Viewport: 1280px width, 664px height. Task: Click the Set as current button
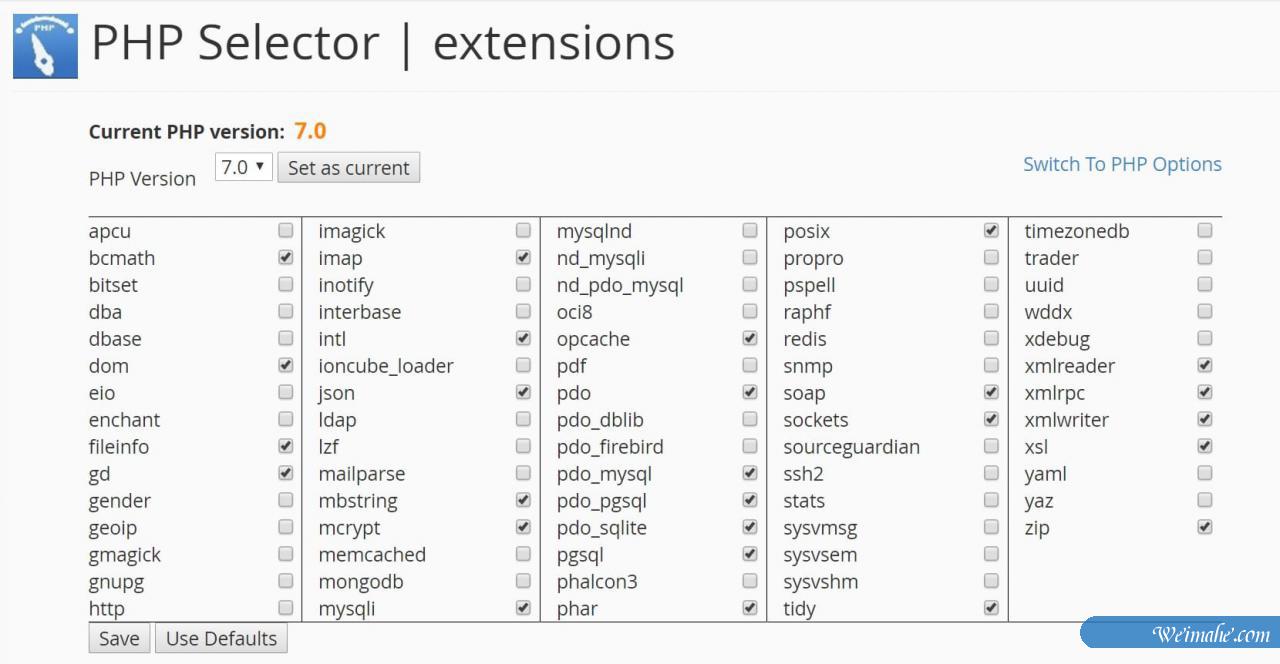[x=348, y=168]
